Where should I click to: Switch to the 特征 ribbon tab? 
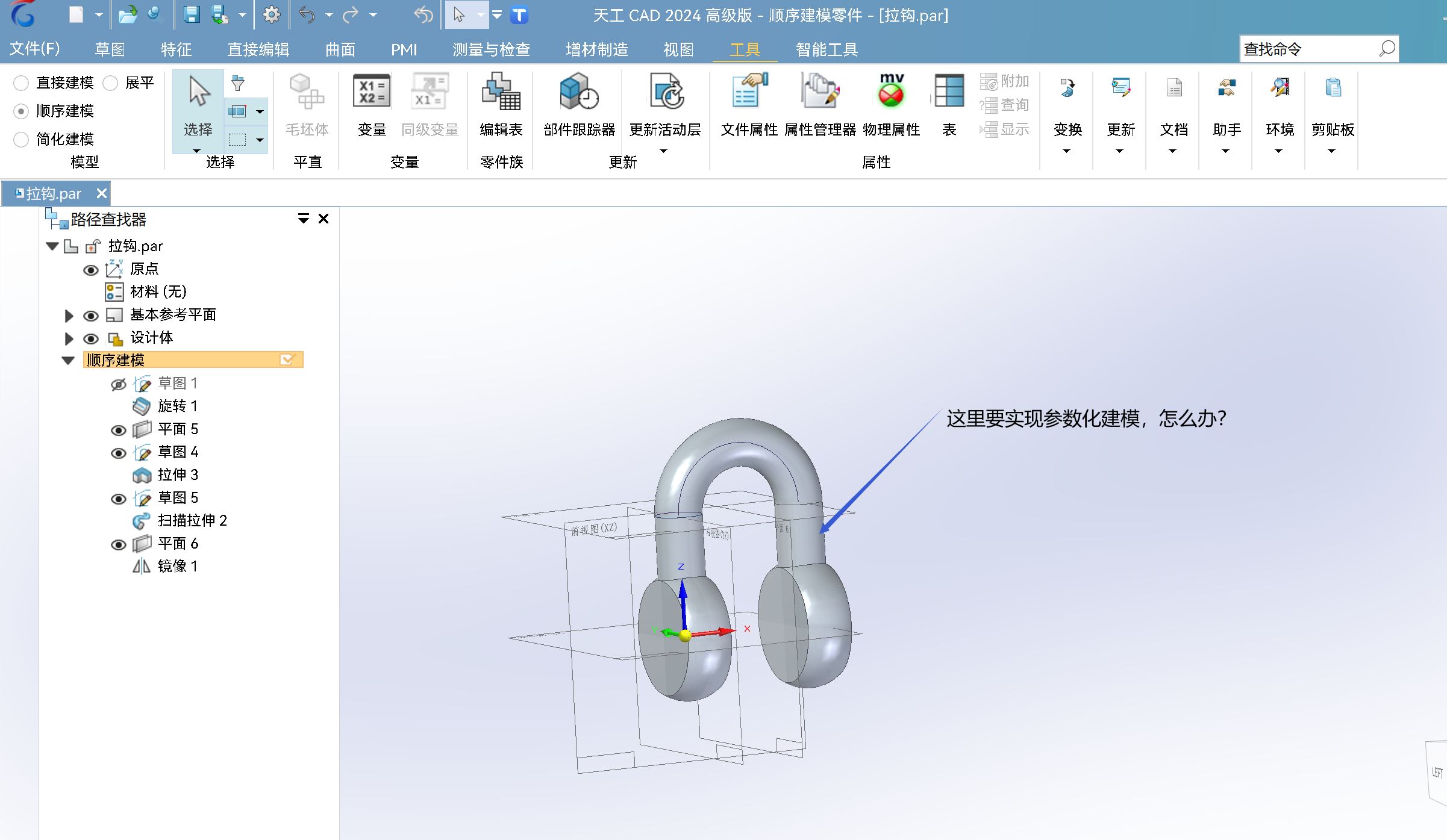(177, 49)
